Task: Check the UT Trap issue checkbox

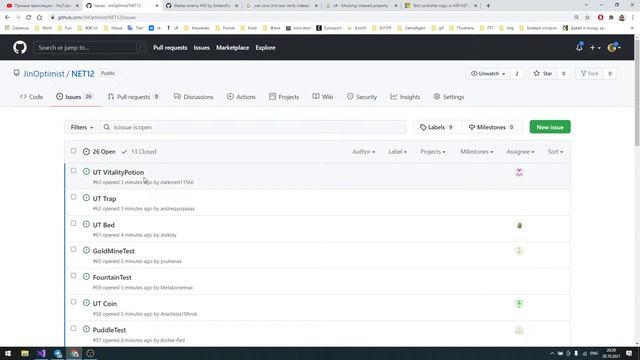Action: point(73,197)
